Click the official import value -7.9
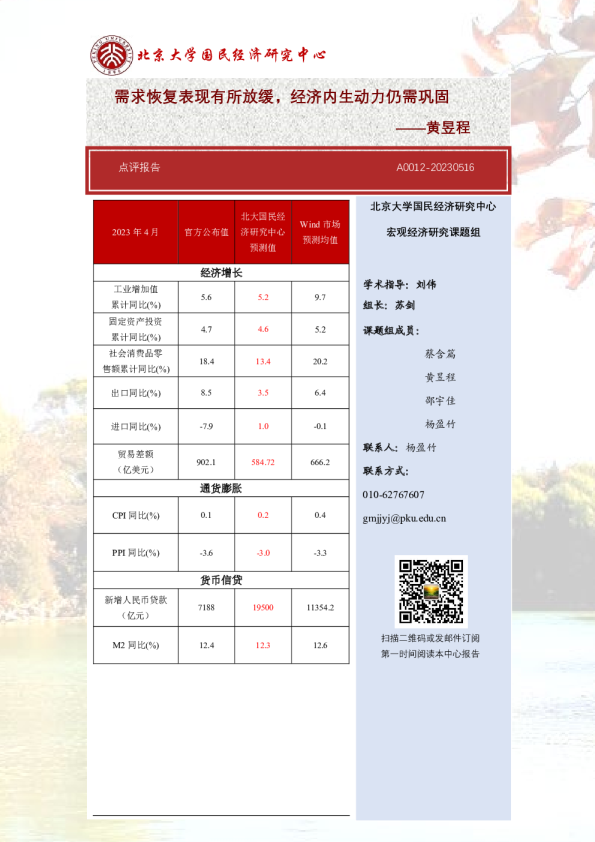595x842 pixels. point(206,426)
